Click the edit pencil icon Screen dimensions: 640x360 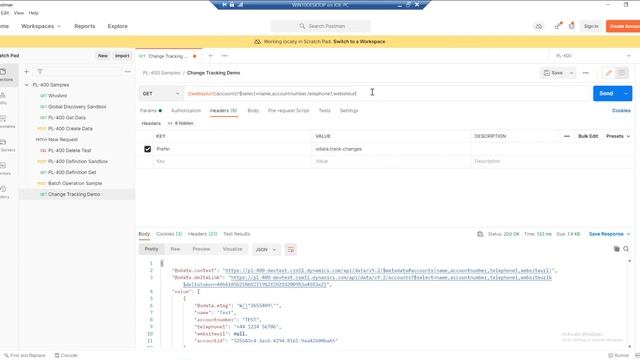(609, 73)
